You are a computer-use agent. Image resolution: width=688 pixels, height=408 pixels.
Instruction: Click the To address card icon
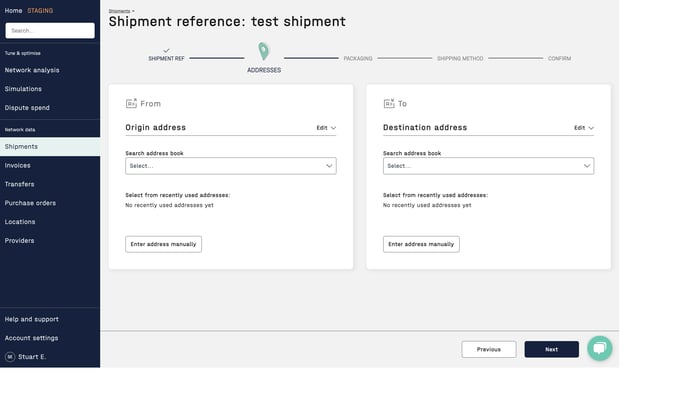[389, 103]
